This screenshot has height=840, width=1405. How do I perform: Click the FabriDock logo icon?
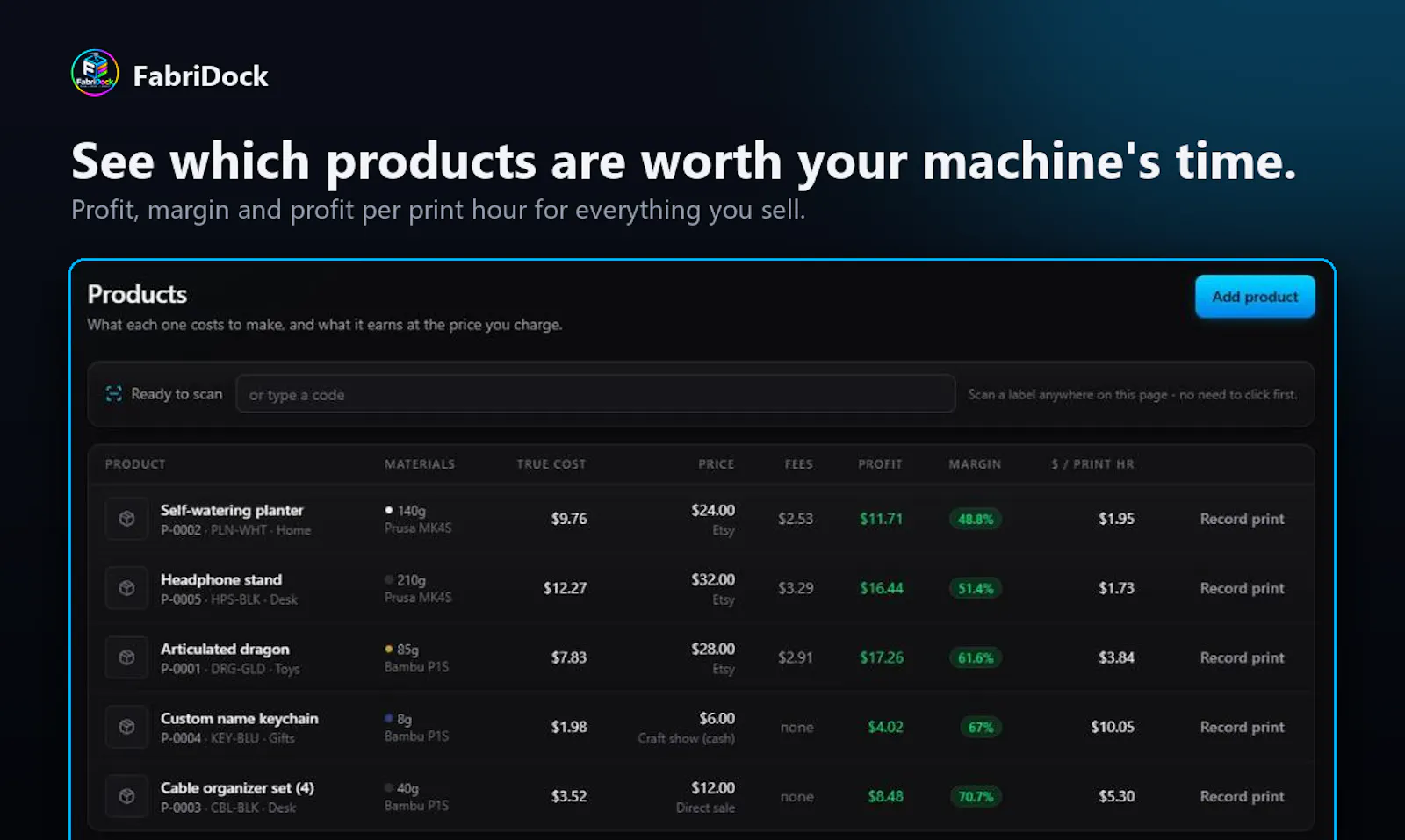pyautogui.click(x=95, y=73)
